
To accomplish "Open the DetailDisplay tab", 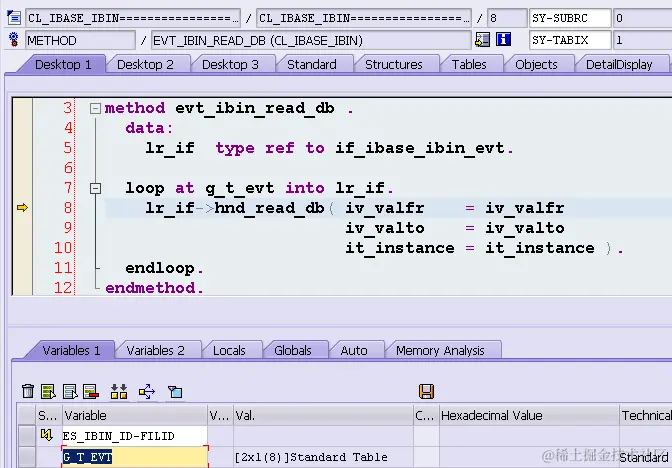I will [619, 65].
